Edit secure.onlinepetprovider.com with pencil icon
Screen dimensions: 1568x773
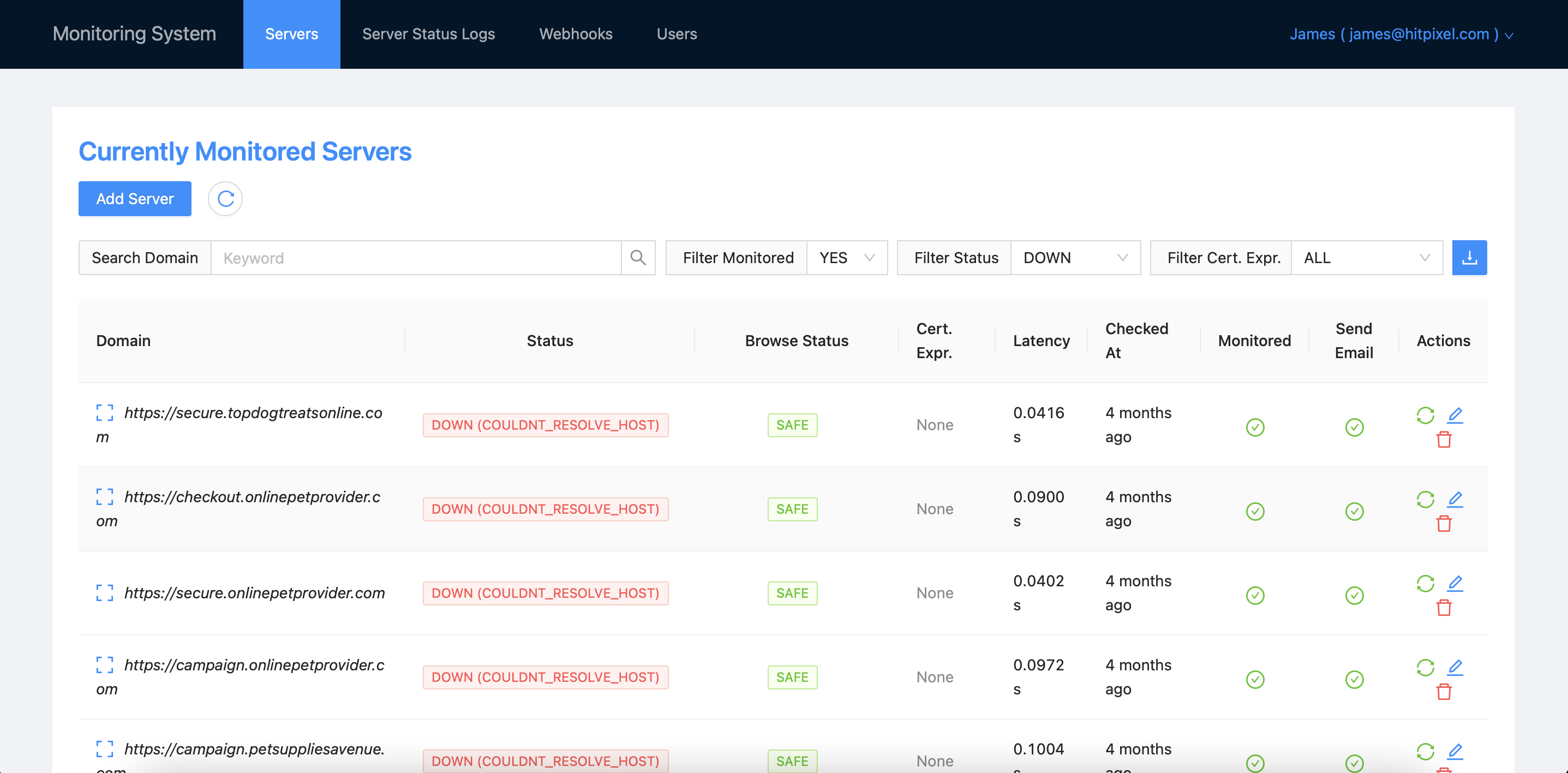coord(1455,583)
